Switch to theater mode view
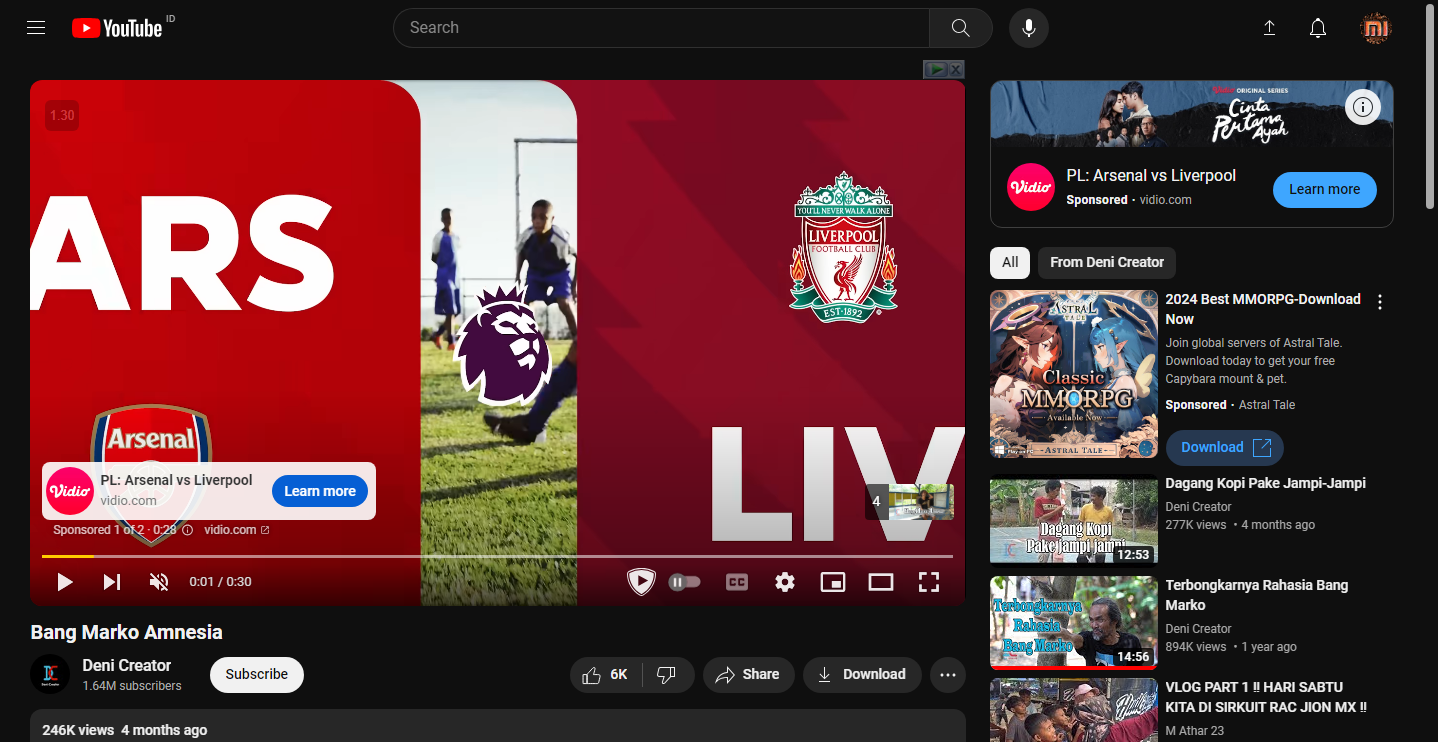Screen dimensions: 1438x742 880,582
